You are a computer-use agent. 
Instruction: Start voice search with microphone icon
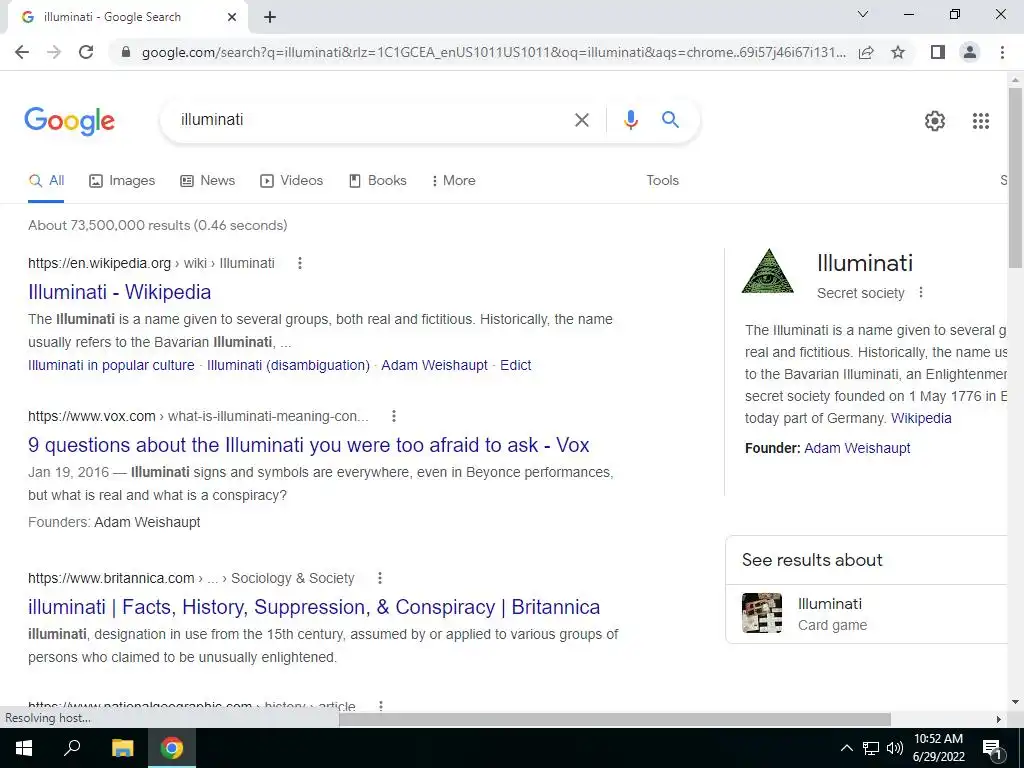(x=630, y=120)
